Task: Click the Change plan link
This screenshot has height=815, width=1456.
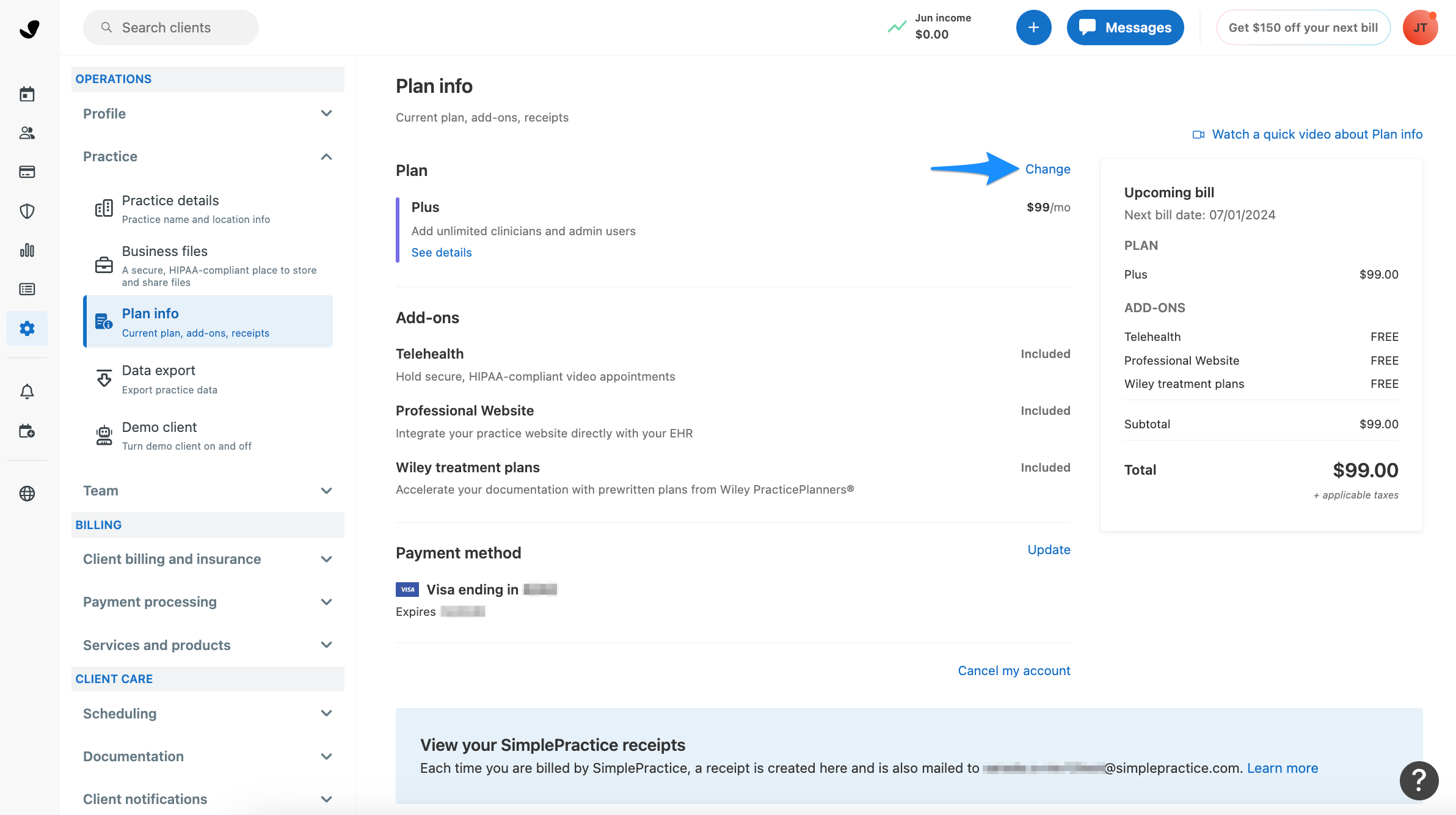Action: [1047, 169]
